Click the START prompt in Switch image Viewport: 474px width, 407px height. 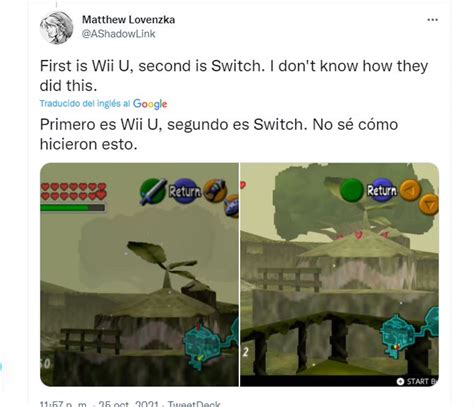417,381
